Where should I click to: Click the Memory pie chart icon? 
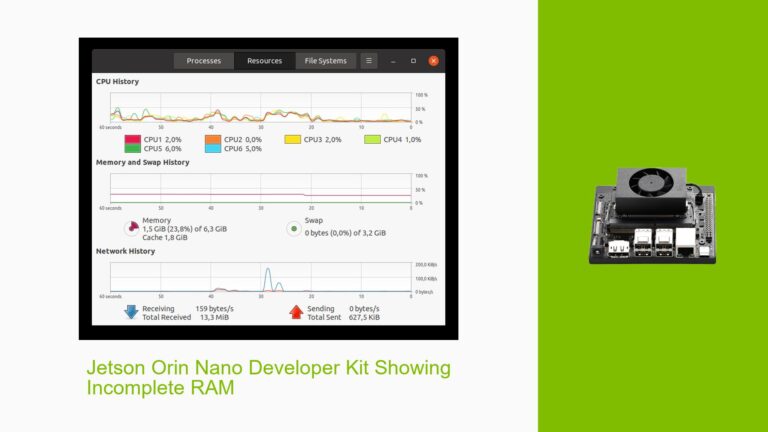point(132,228)
